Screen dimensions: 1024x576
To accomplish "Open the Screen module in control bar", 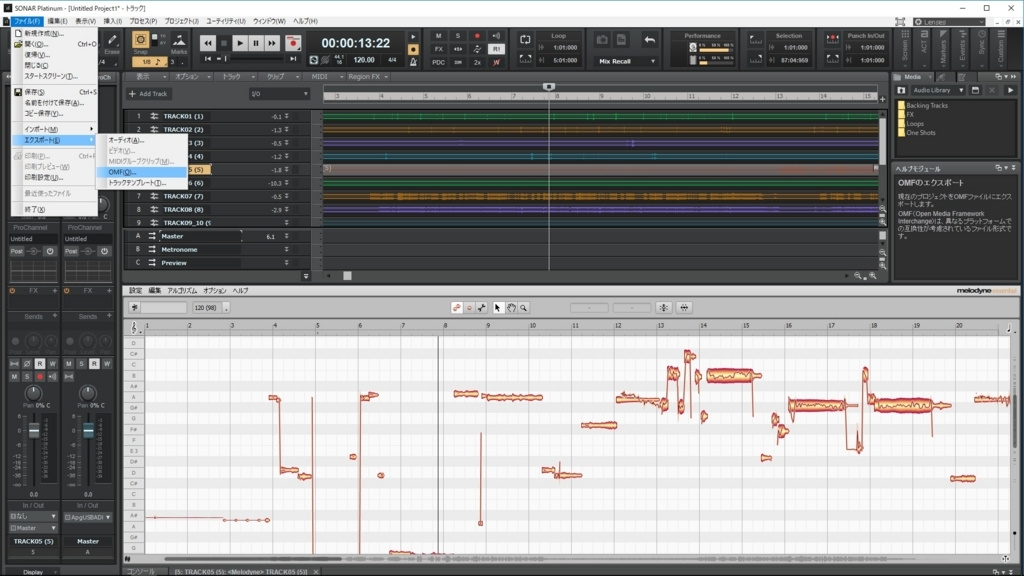I will point(905,48).
